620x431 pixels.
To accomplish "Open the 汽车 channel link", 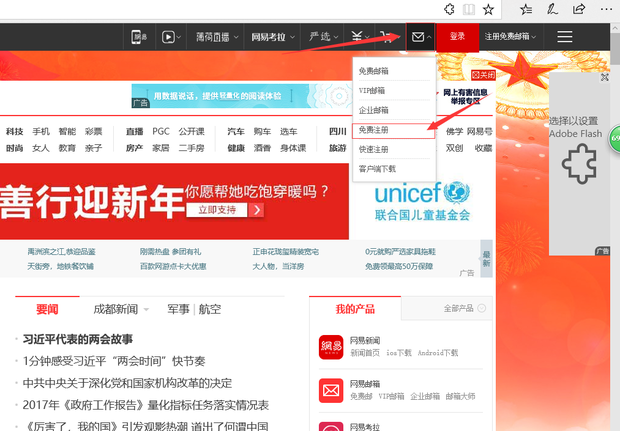I will pos(236,132).
